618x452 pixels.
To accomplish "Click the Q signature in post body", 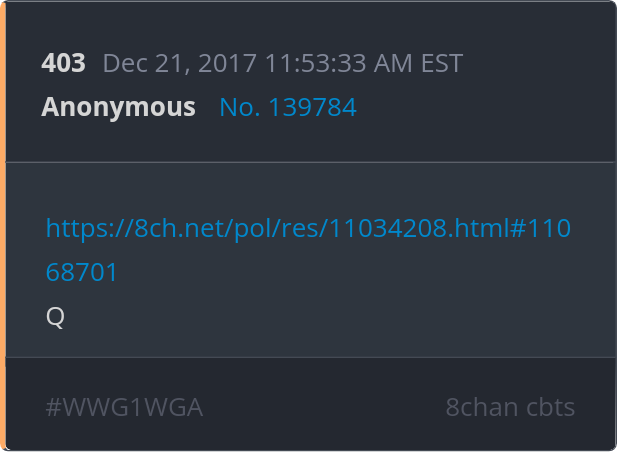I will 55,316.
